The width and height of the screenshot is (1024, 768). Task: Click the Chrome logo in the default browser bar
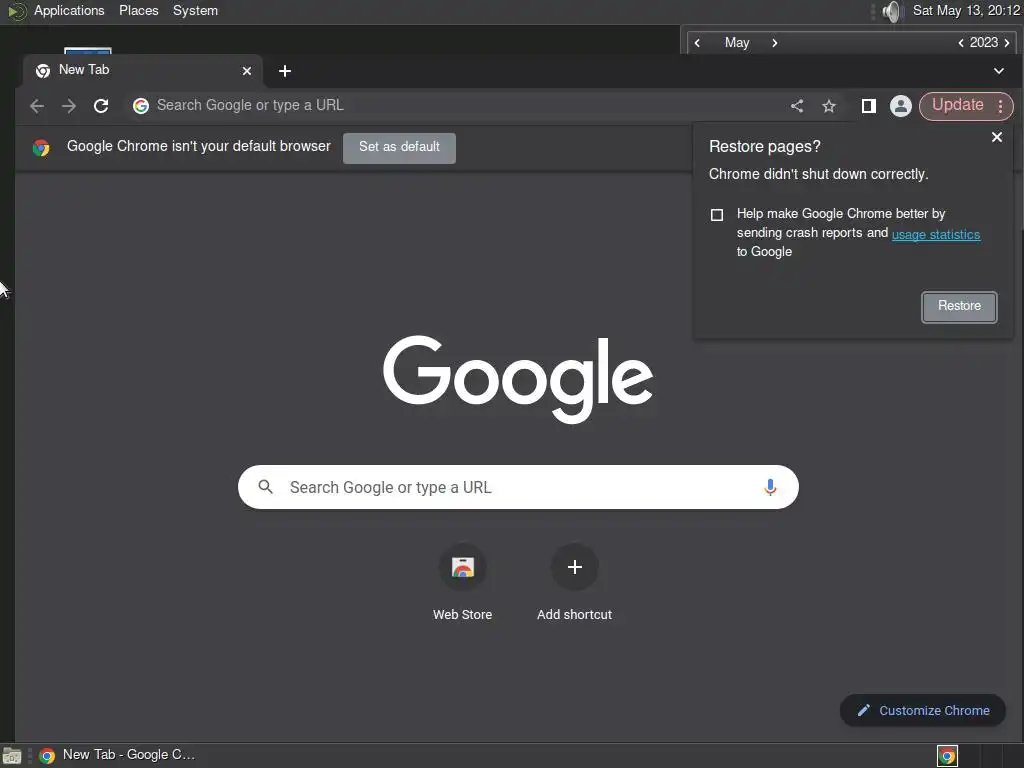[41, 148]
